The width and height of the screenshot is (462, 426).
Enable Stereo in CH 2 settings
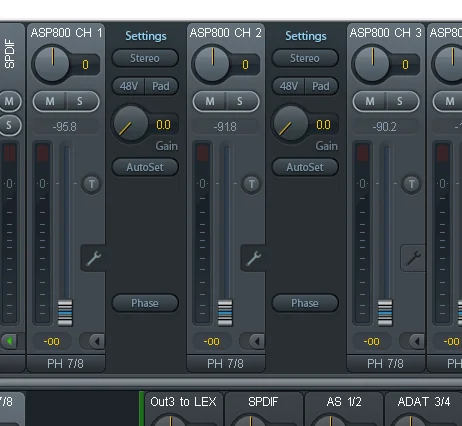305,58
